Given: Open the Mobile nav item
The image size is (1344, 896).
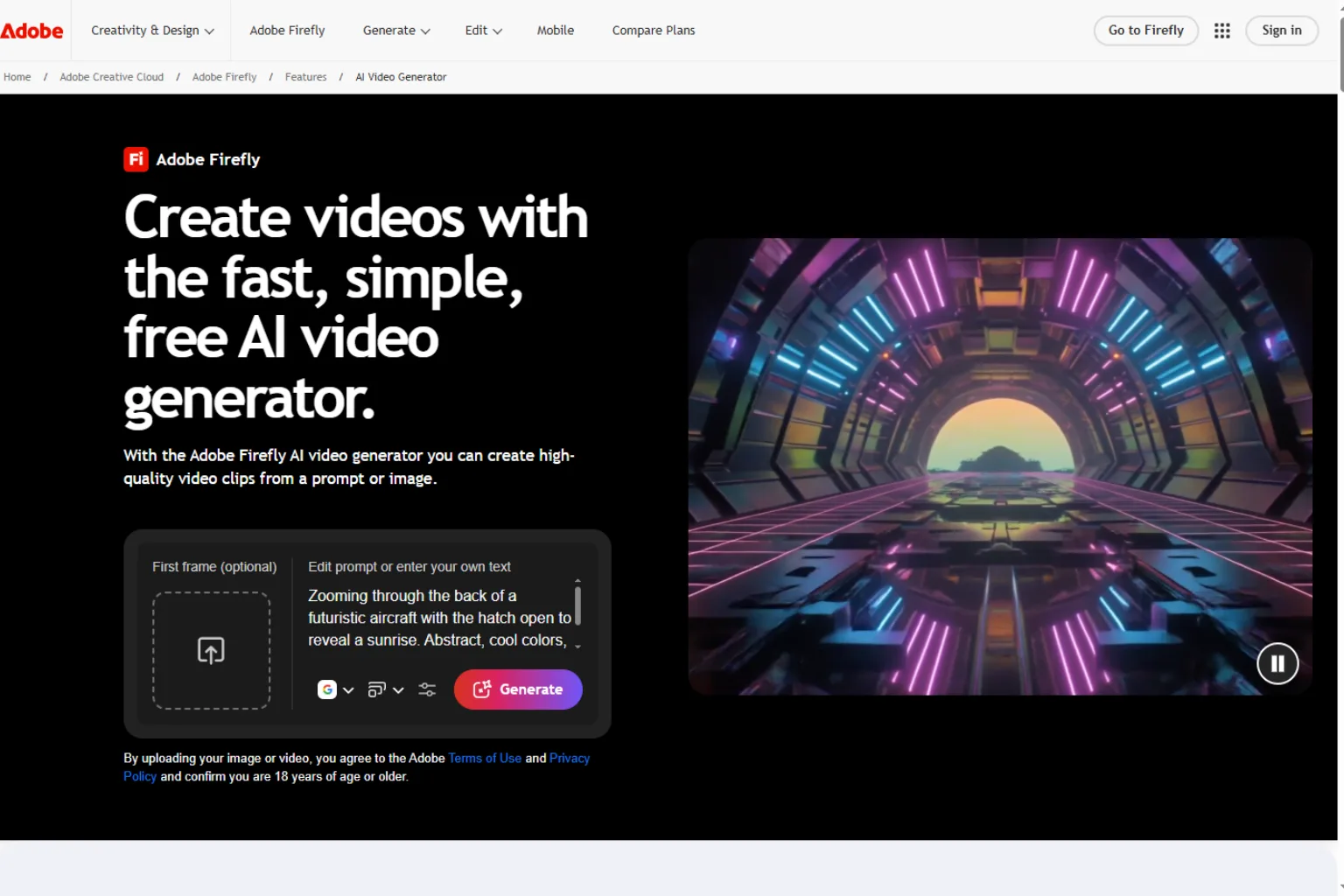Looking at the screenshot, I should pyautogui.click(x=556, y=31).
